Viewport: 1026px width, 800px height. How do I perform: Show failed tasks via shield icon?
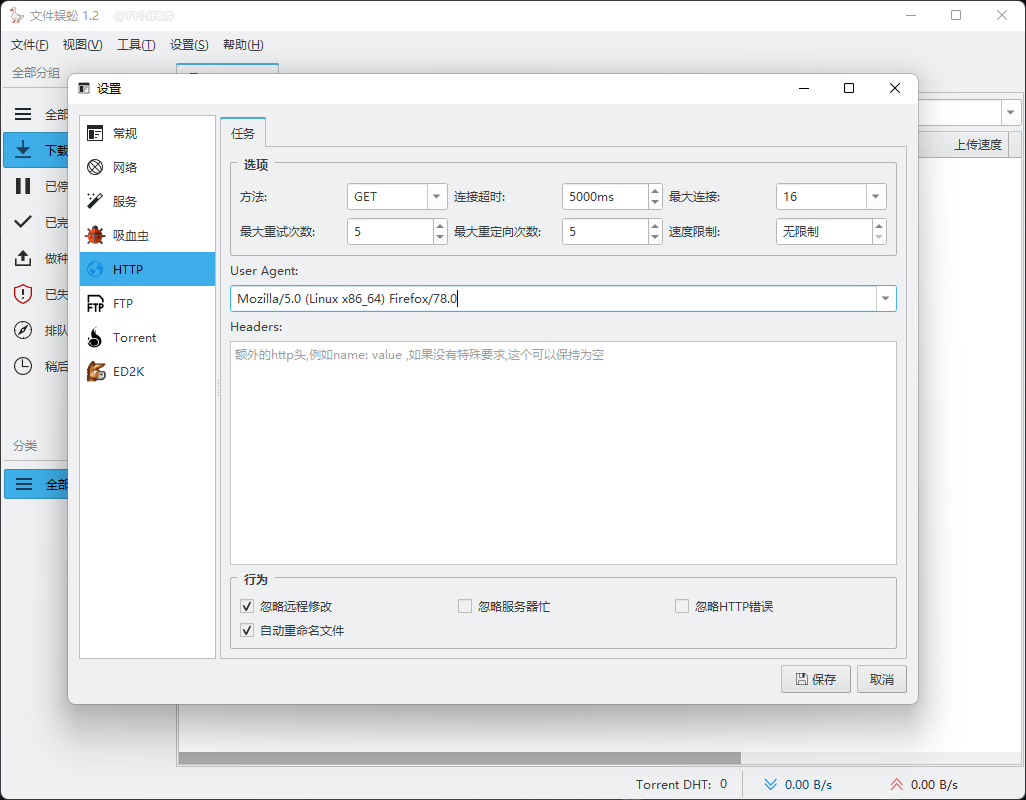coord(23,294)
